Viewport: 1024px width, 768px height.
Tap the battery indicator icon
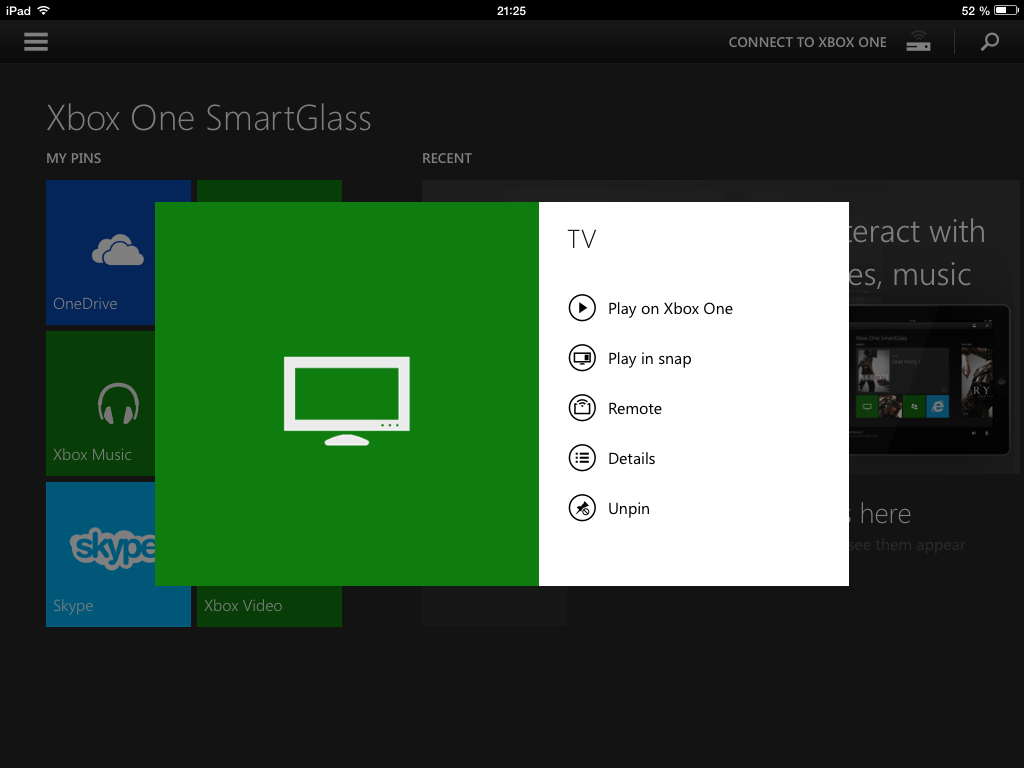coord(1006,10)
